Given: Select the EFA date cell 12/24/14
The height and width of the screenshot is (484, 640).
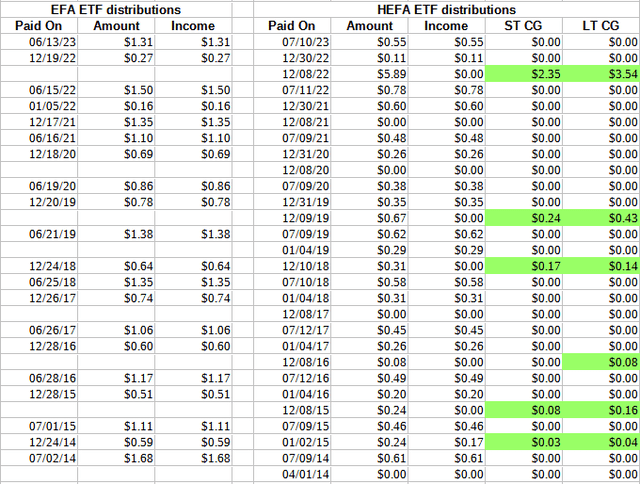Looking at the screenshot, I should [x=39, y=442].
